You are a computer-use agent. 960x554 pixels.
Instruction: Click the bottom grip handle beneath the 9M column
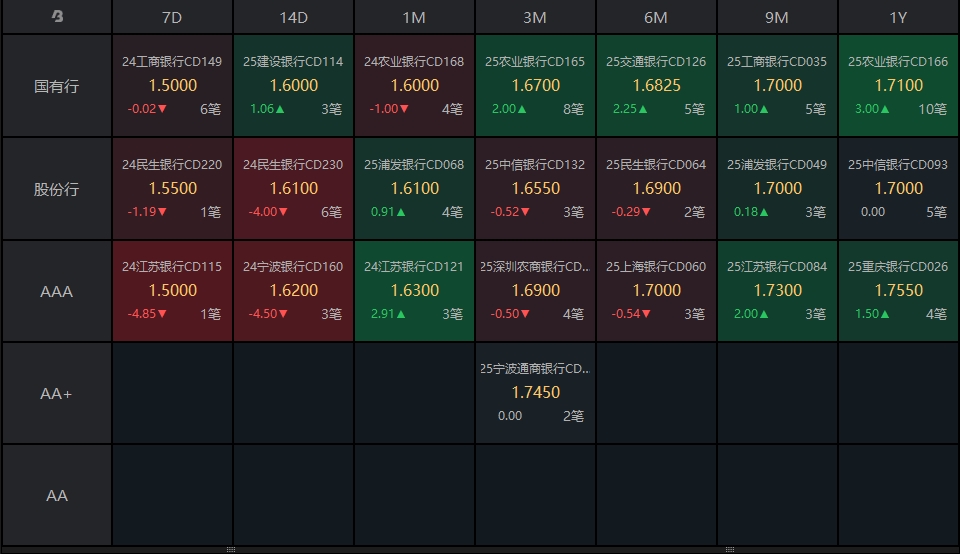pos(730,550)
